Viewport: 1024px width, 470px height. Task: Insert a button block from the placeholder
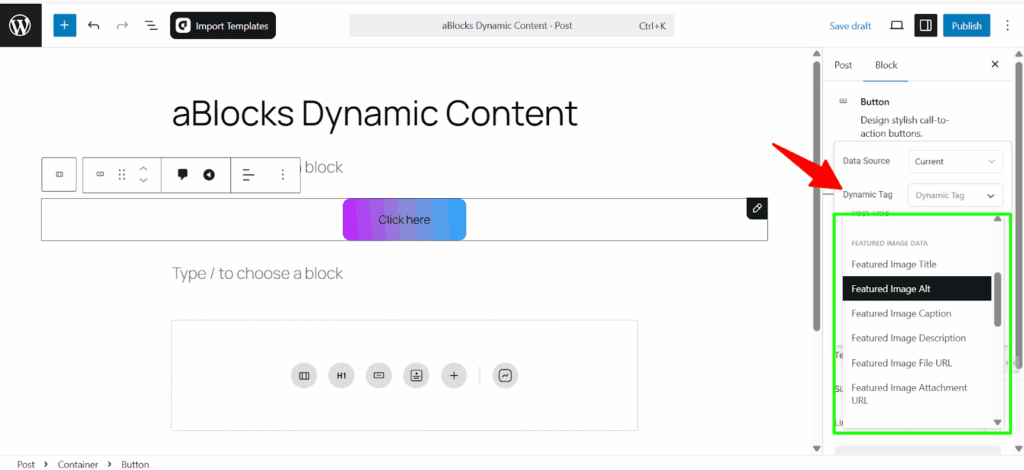[x=379, y=375]
